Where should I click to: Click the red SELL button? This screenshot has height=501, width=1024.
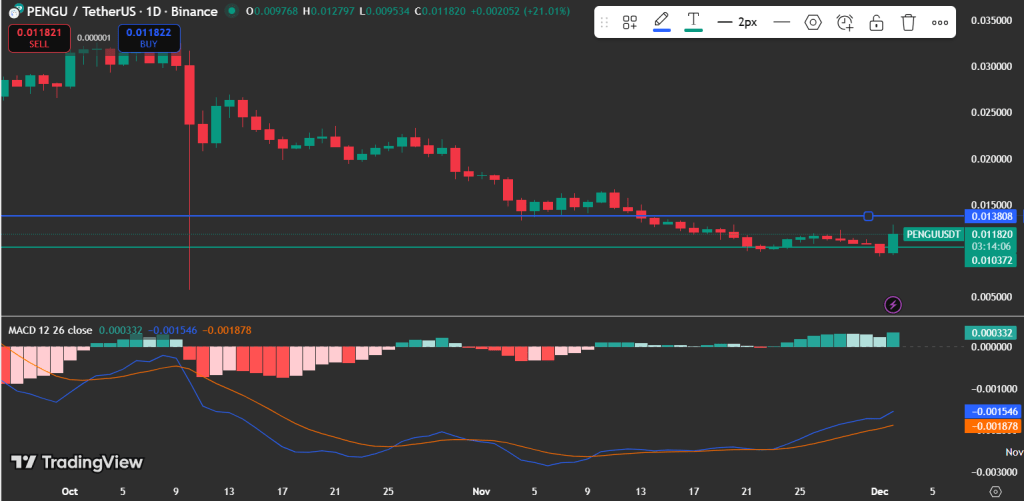38,38
